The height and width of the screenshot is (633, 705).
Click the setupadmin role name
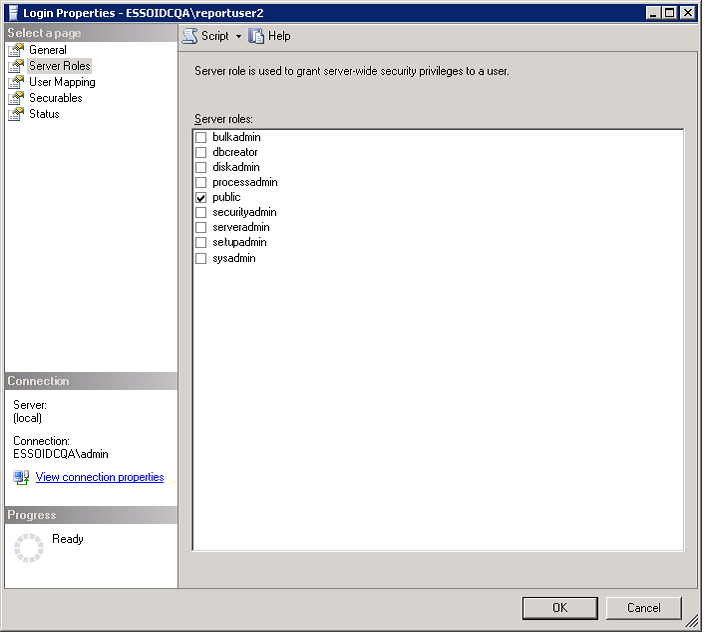240,242
